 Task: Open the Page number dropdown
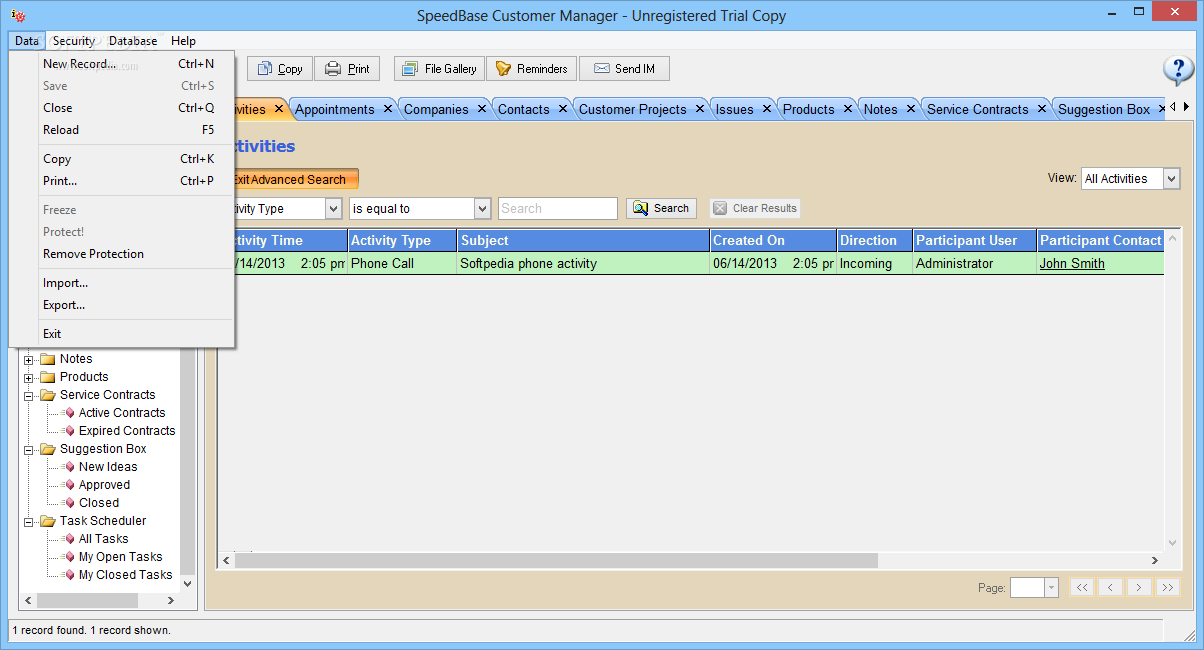pos(1051,588)
